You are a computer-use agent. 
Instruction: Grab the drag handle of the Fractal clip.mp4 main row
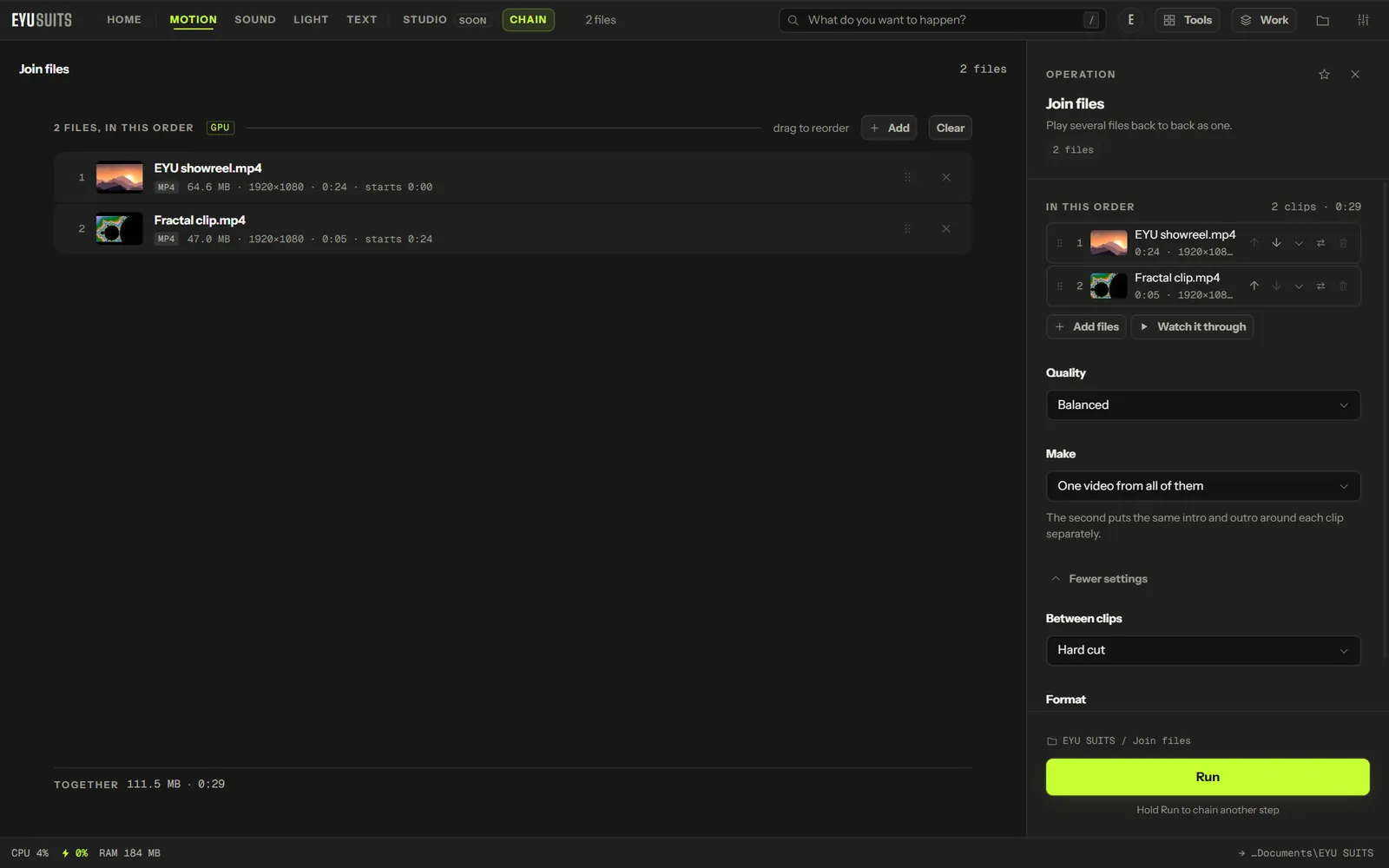point(907,229)
